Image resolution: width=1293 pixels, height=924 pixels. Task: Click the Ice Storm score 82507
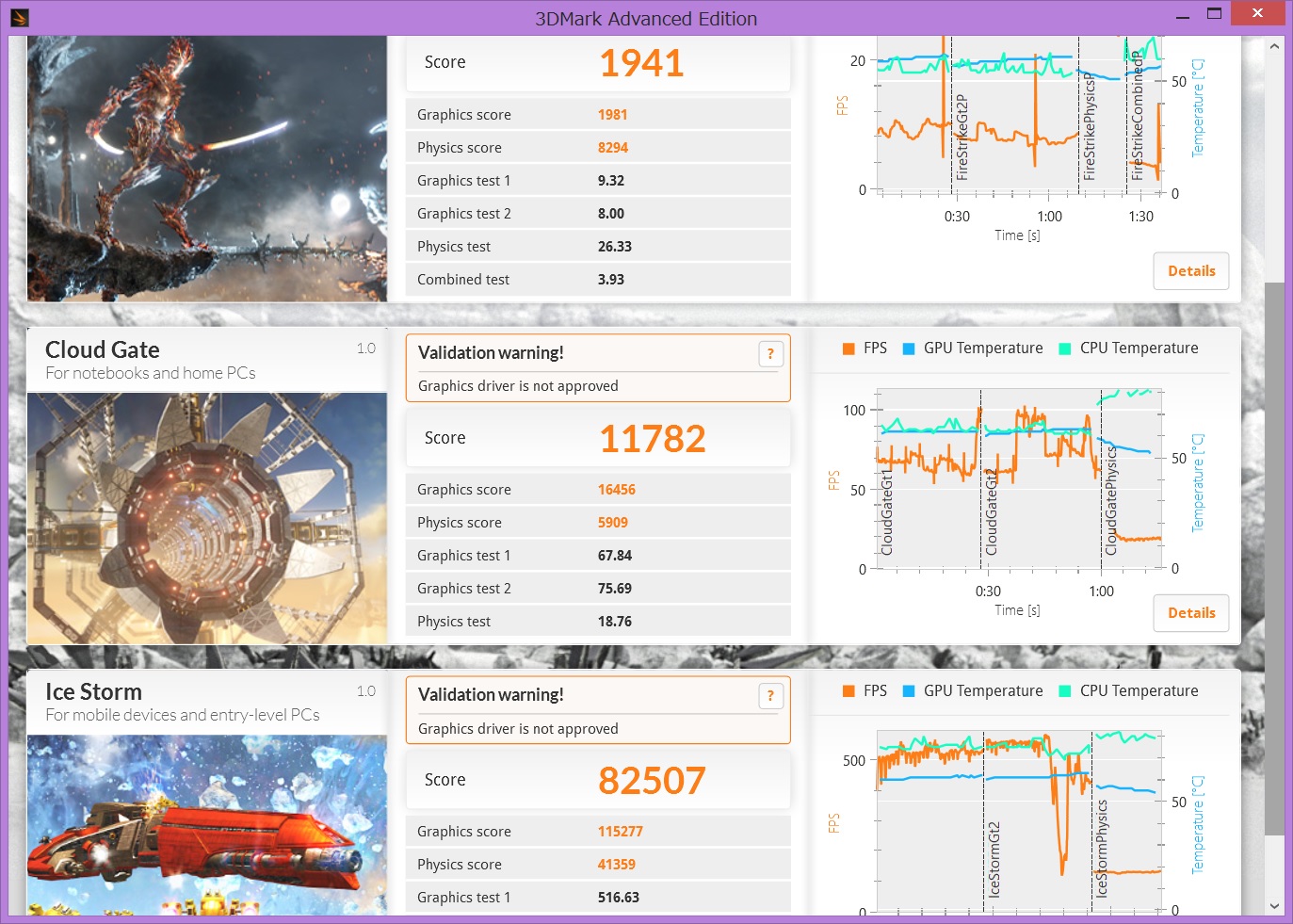(x=652, y=781)
